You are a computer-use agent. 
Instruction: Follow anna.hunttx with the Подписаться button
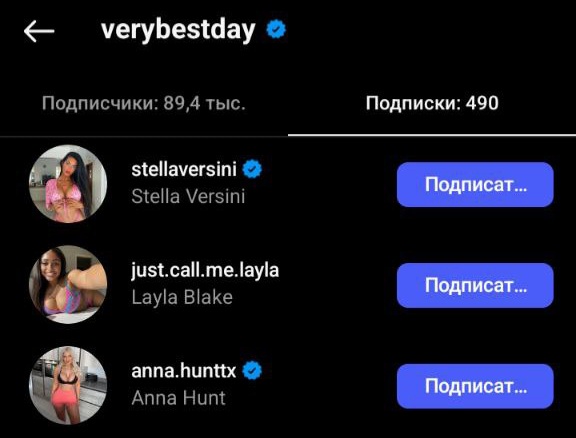475,386
